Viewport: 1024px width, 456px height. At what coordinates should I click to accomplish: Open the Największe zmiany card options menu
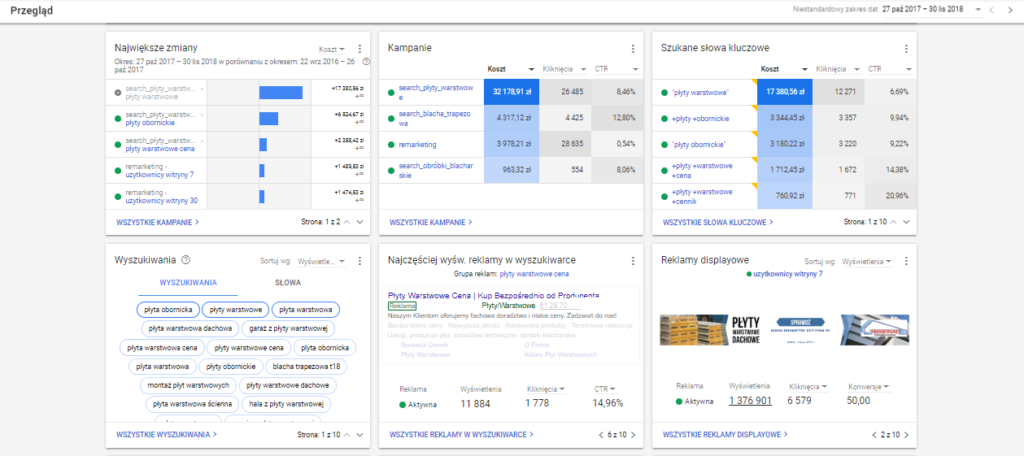click(359, 48)
